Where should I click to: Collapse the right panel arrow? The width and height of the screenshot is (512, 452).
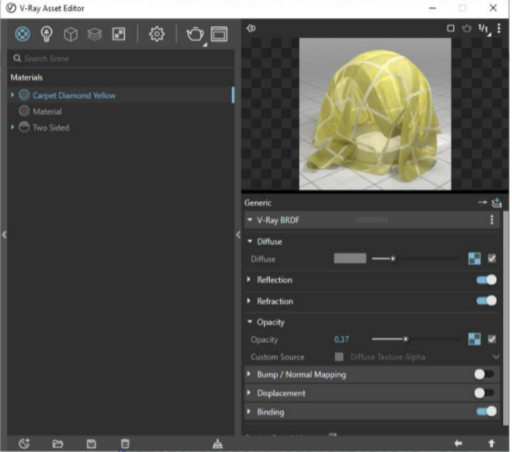tap(238, 235)
